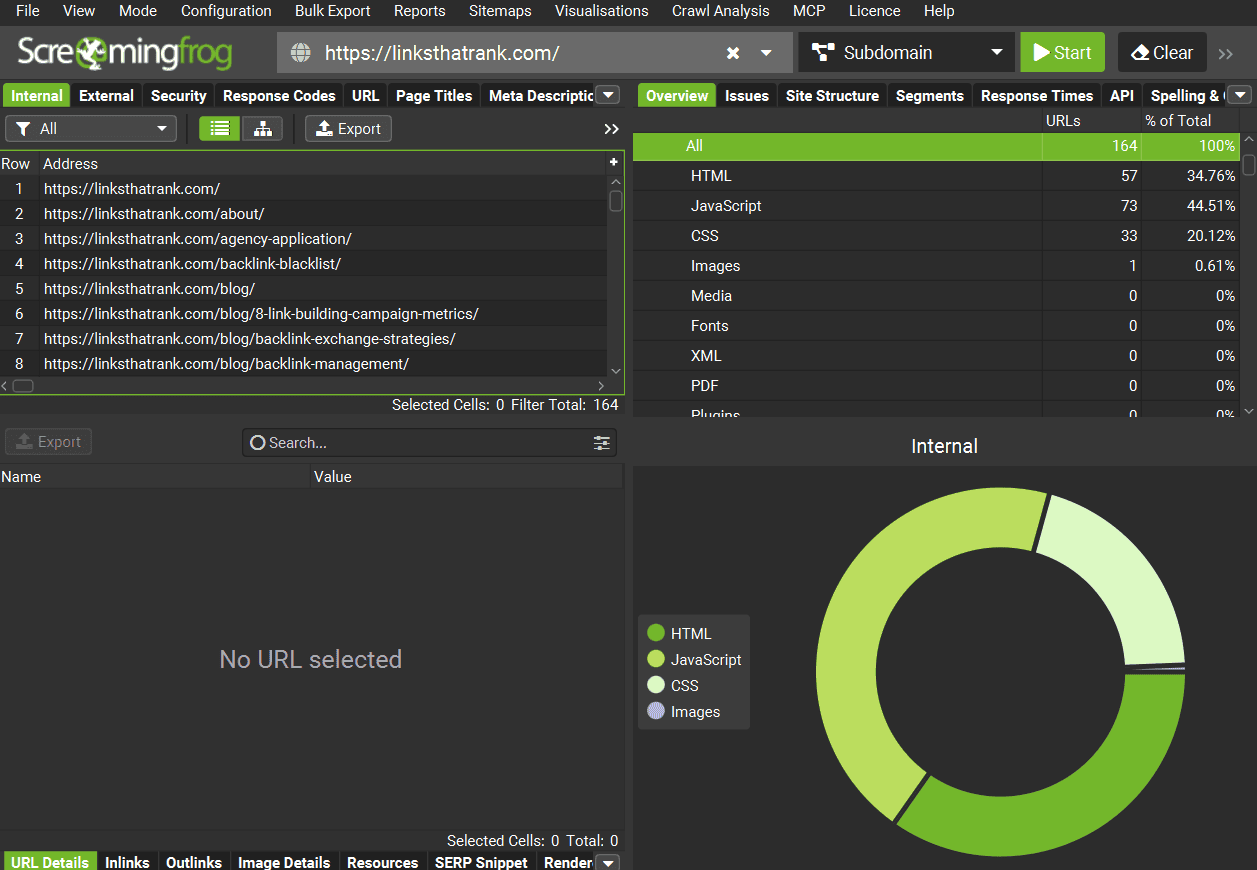The height and width of the screenshot is (870, 1257).
Task: Switch to the Segments tab
Action: click(930, 96)
